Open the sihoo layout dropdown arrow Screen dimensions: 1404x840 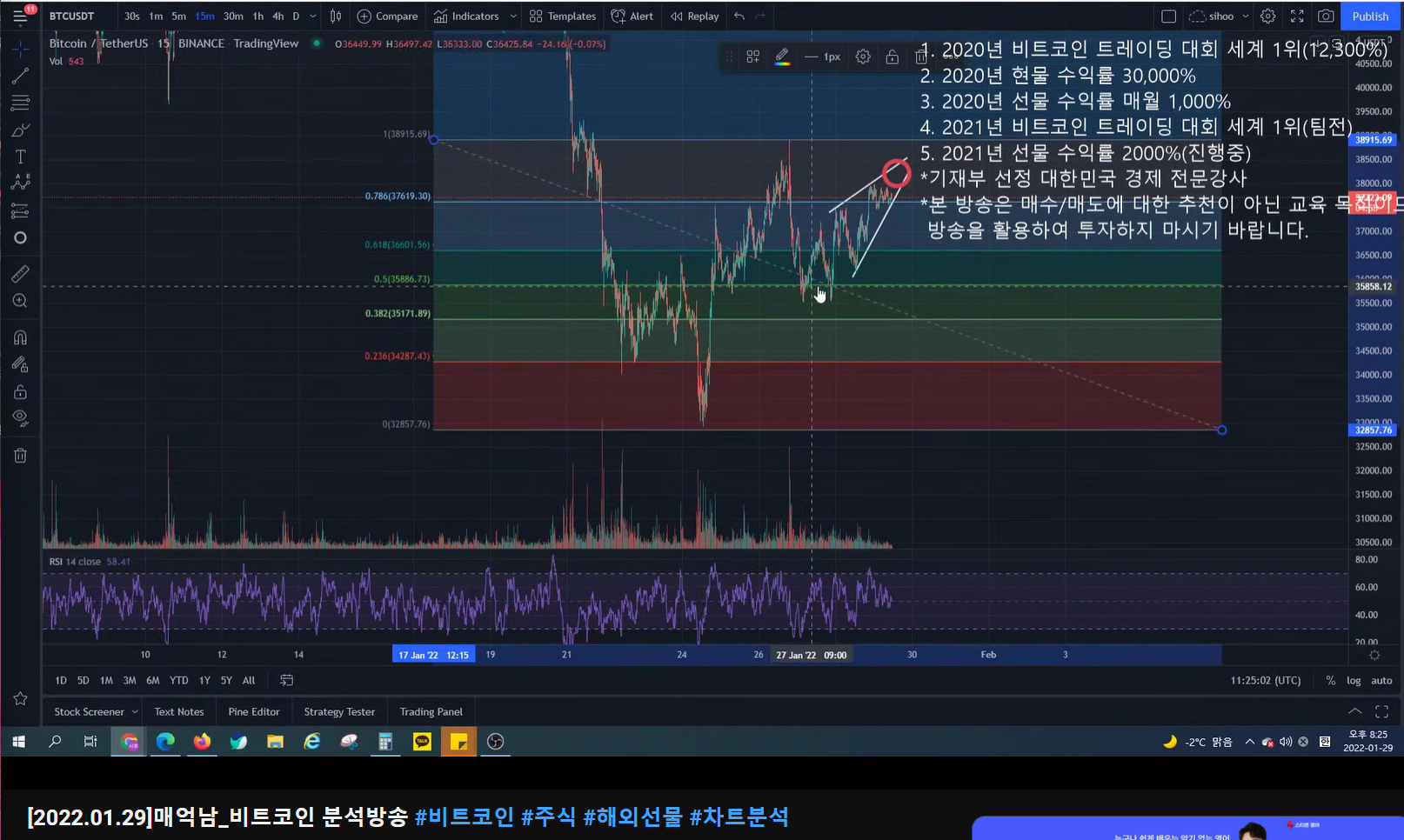pyautogui.click(x=1245, y=16)
